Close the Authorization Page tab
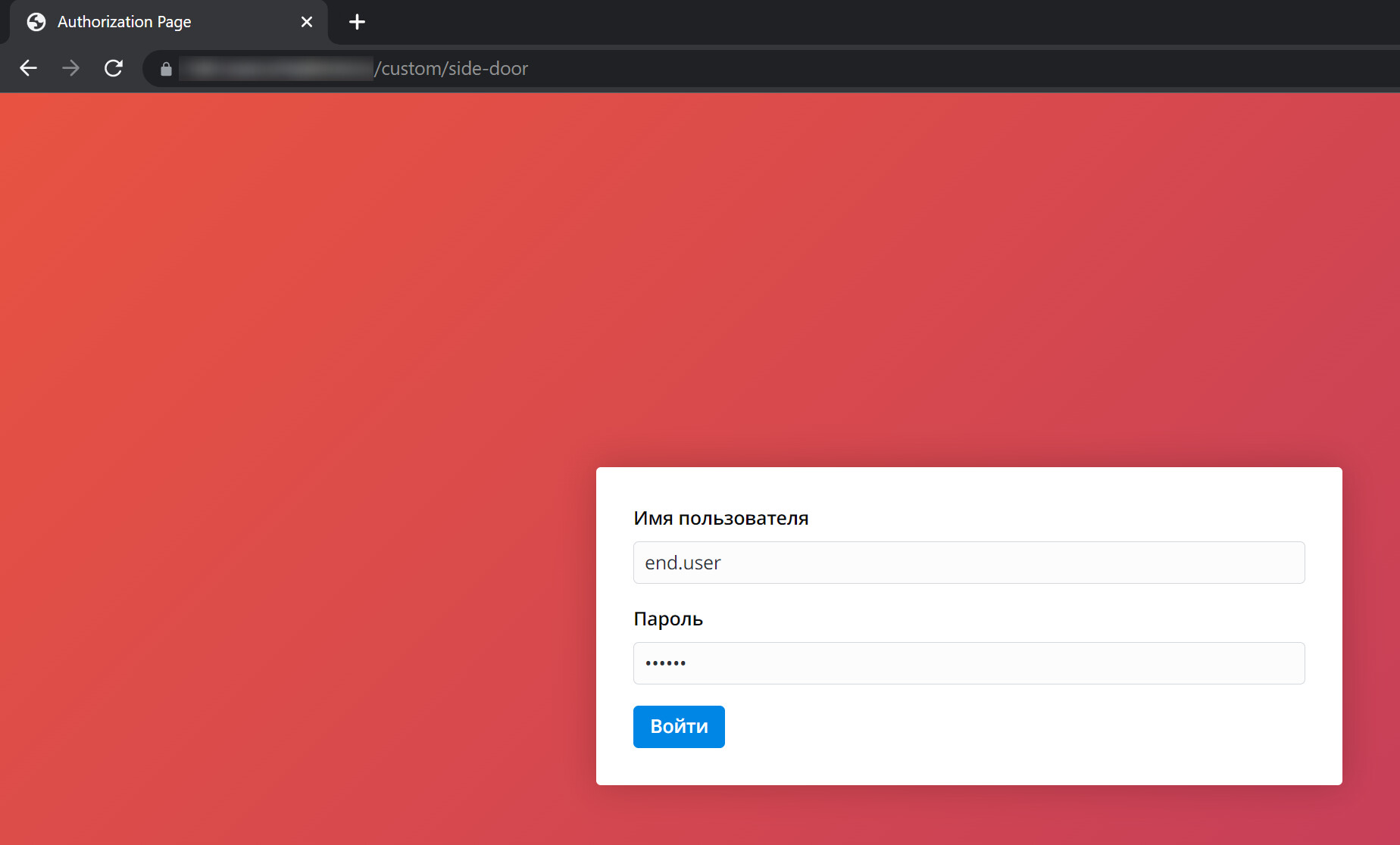Image resolution: width=1400 pixels, height=845 pixels. (x=307, y=22)
